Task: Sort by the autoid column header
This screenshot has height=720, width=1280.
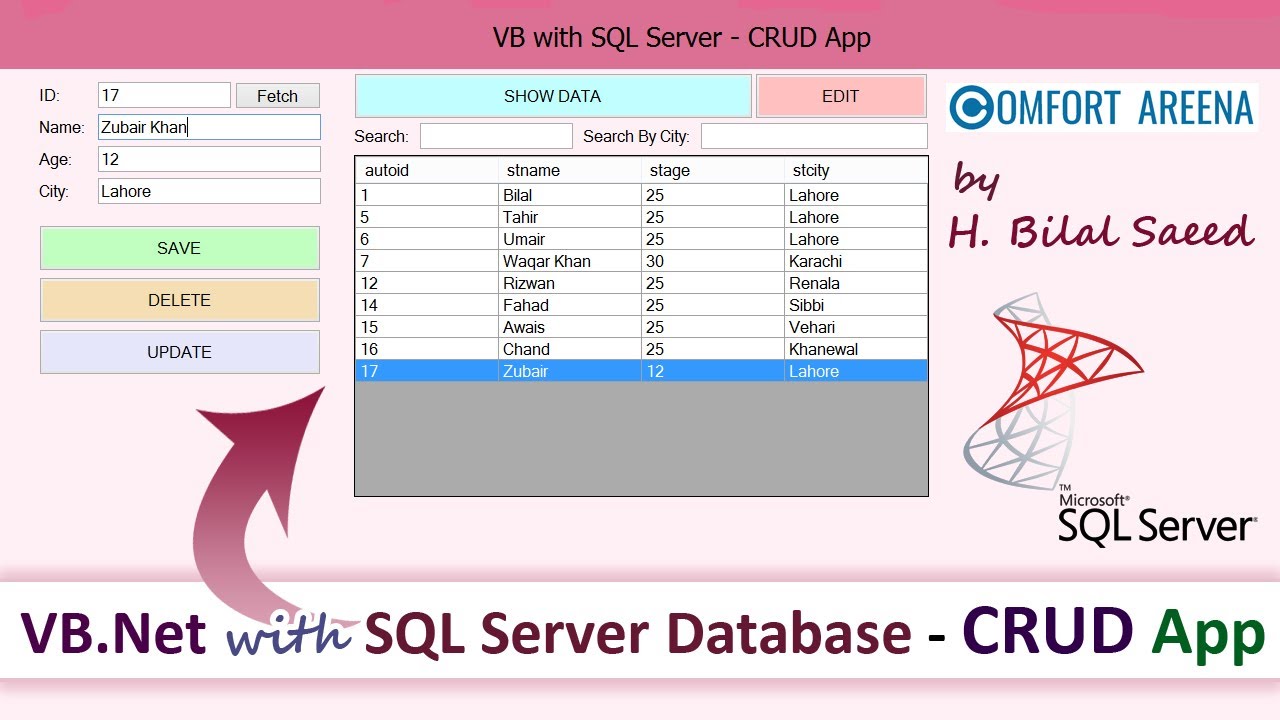Action: (427, 170)
